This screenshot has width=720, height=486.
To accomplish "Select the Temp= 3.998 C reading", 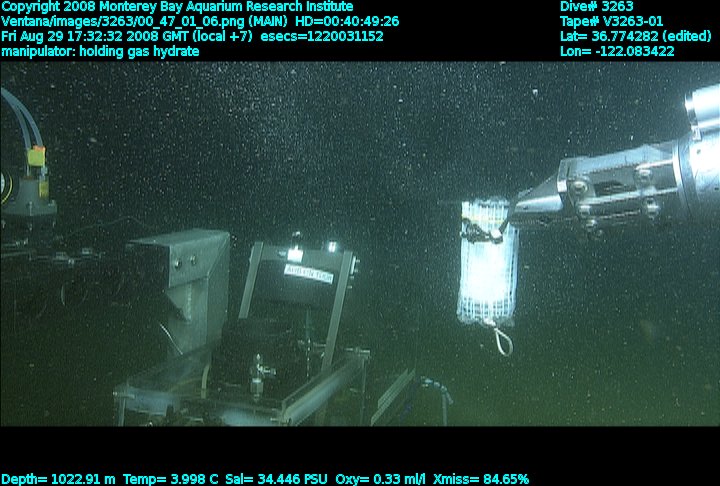I will pos(171,479).
